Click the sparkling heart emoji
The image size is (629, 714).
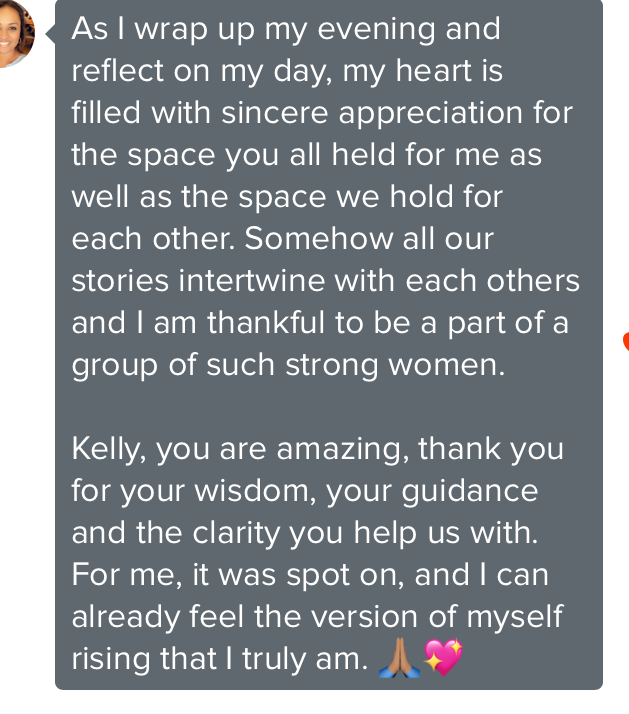coord(444,659)
